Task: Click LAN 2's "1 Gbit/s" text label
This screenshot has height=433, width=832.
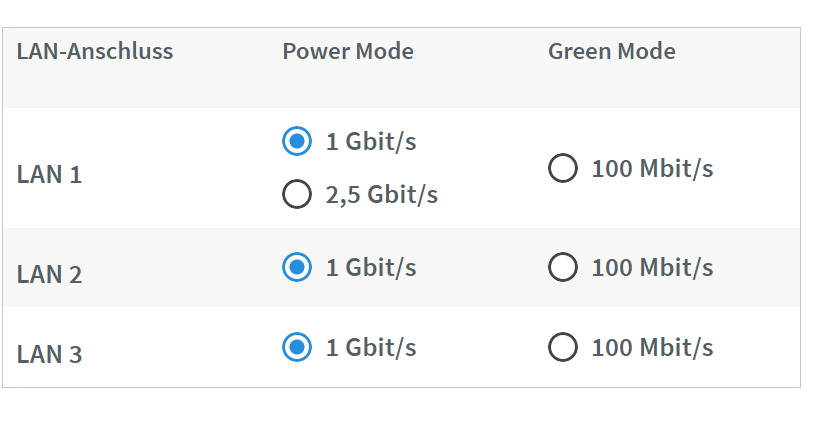Action: click(x=371, y=268)
